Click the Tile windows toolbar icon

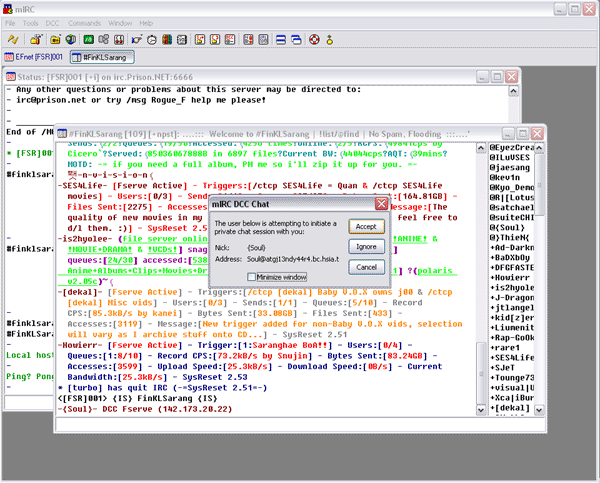coord(279,40)
